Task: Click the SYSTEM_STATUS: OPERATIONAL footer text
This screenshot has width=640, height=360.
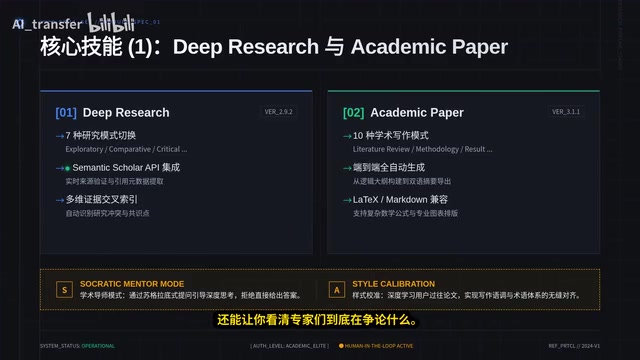Action: (x=77, y=346)
